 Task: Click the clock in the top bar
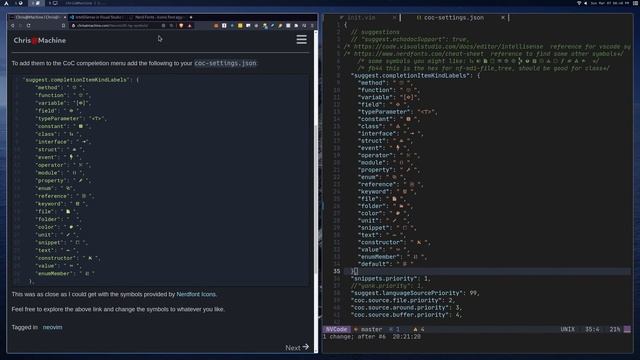pos(610,3)
